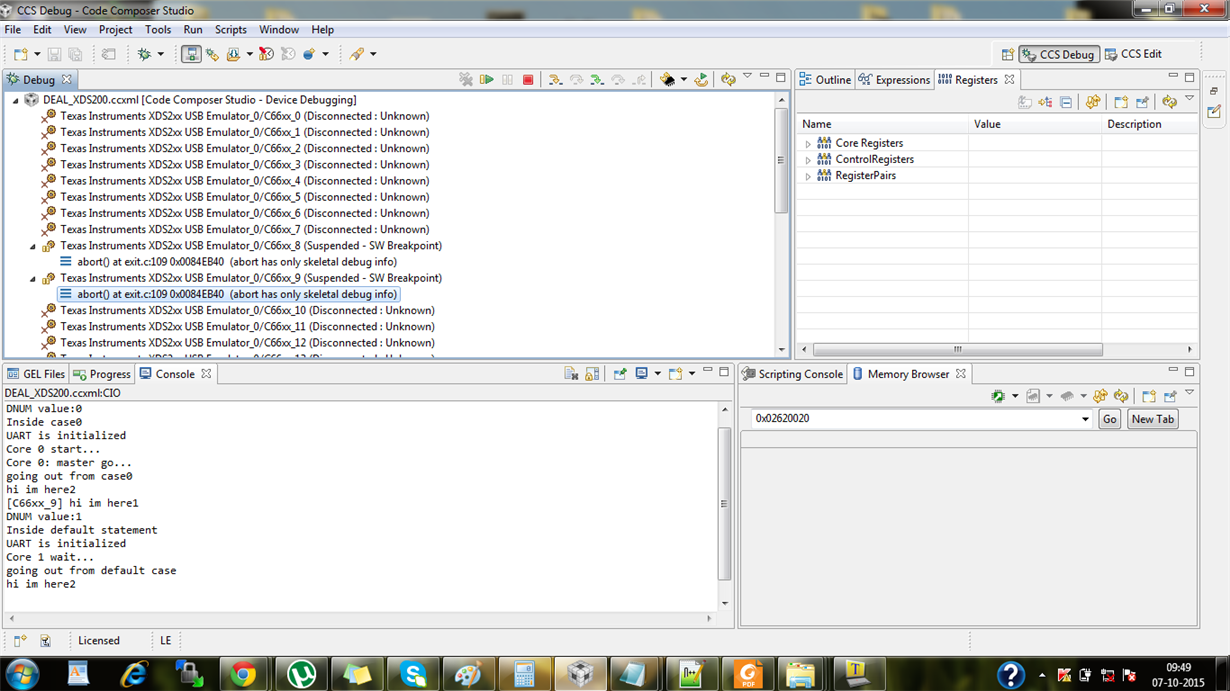The width and height of the screenshot is (1230, 691).
Task: Click the Collapse All icon in Registers view
Action: (1066, 102)
